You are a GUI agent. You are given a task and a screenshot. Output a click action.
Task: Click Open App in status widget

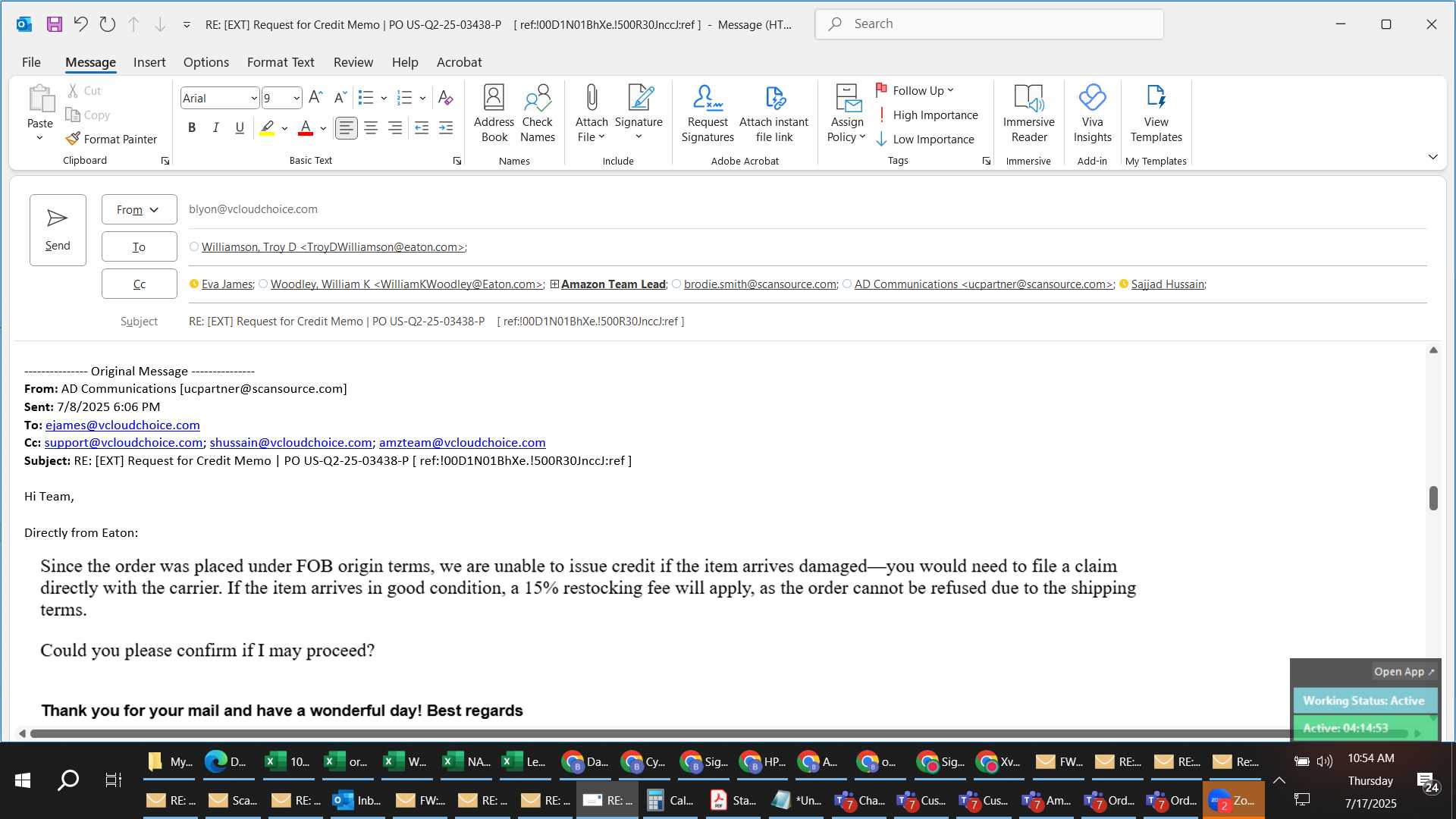click(1404, 671)
